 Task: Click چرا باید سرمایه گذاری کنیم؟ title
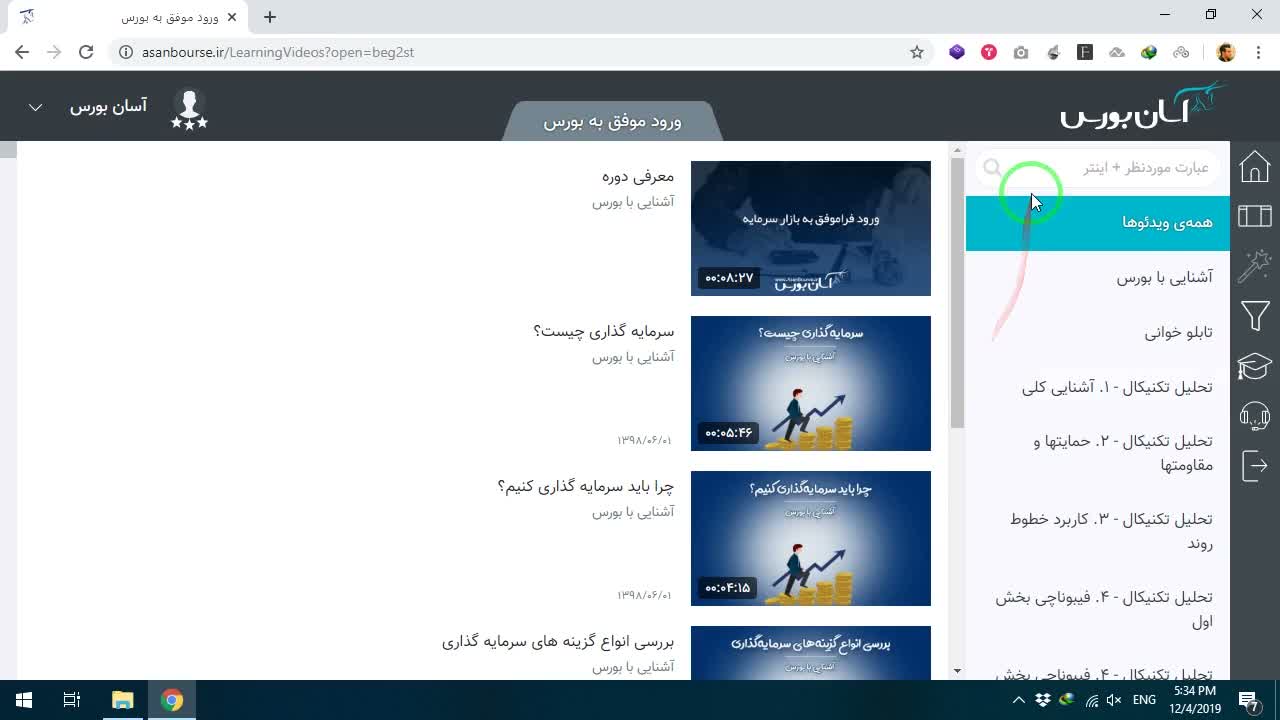586,486
